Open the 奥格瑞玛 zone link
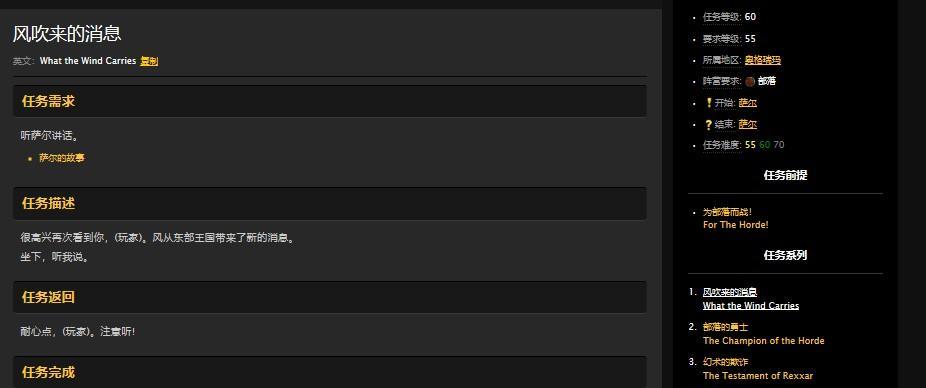 pos(762,60)
